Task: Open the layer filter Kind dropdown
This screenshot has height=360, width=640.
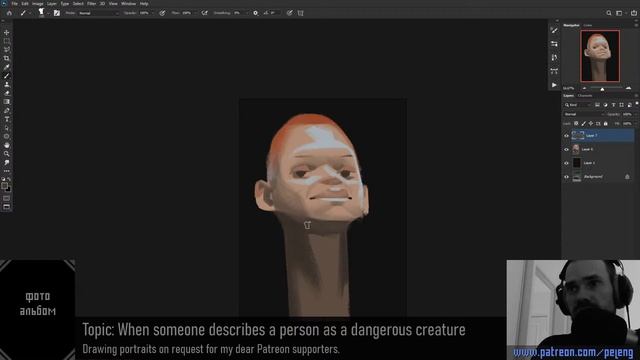Action: (x=578, y=105)
